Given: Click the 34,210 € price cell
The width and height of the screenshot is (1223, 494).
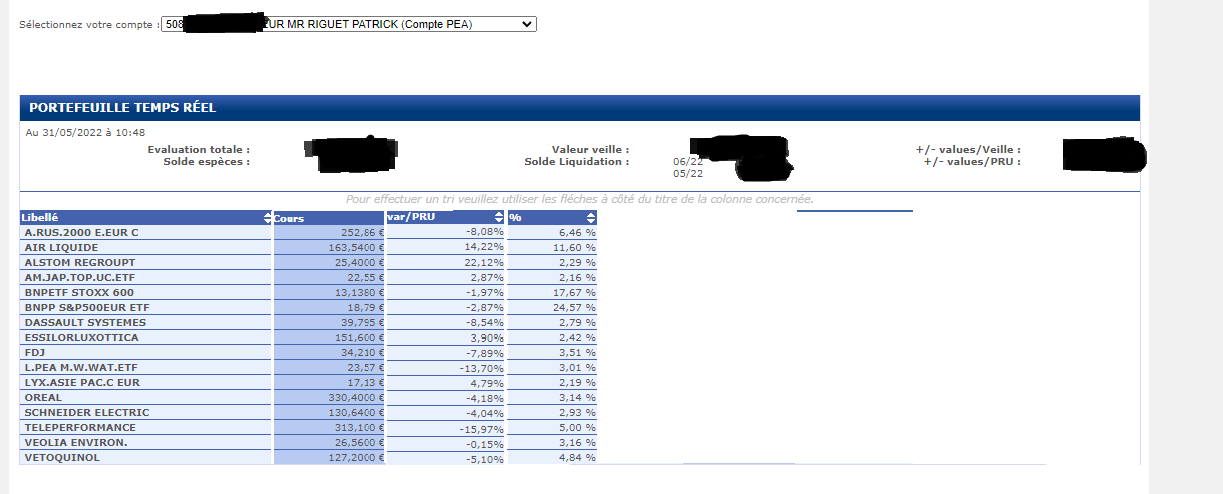Looking at the screenshot, I should [329, 352].
